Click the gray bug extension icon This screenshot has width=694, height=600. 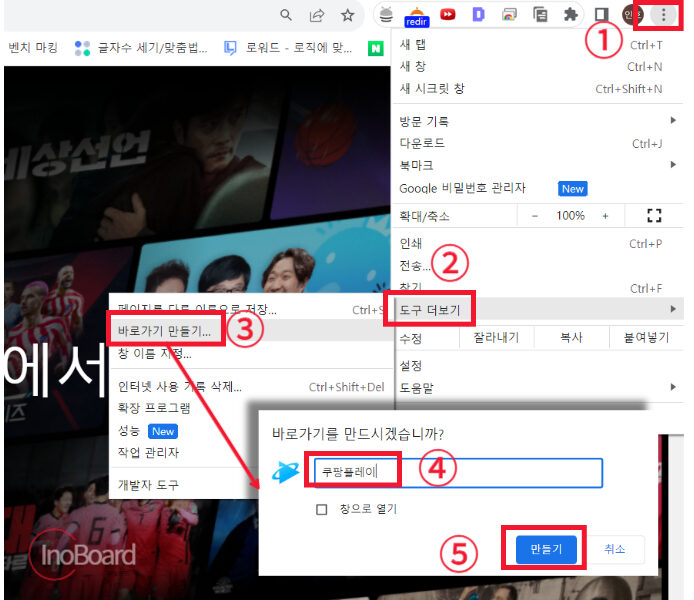click(x=386, y=15)
